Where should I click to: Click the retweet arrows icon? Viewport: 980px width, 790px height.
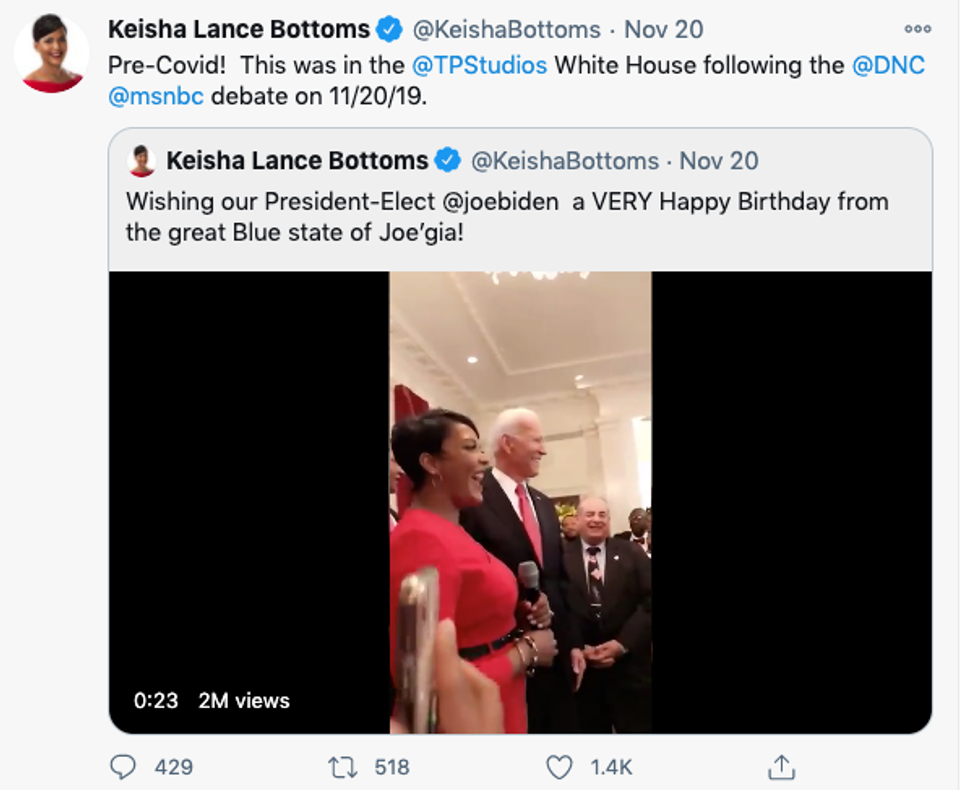(x=342, y=767)
